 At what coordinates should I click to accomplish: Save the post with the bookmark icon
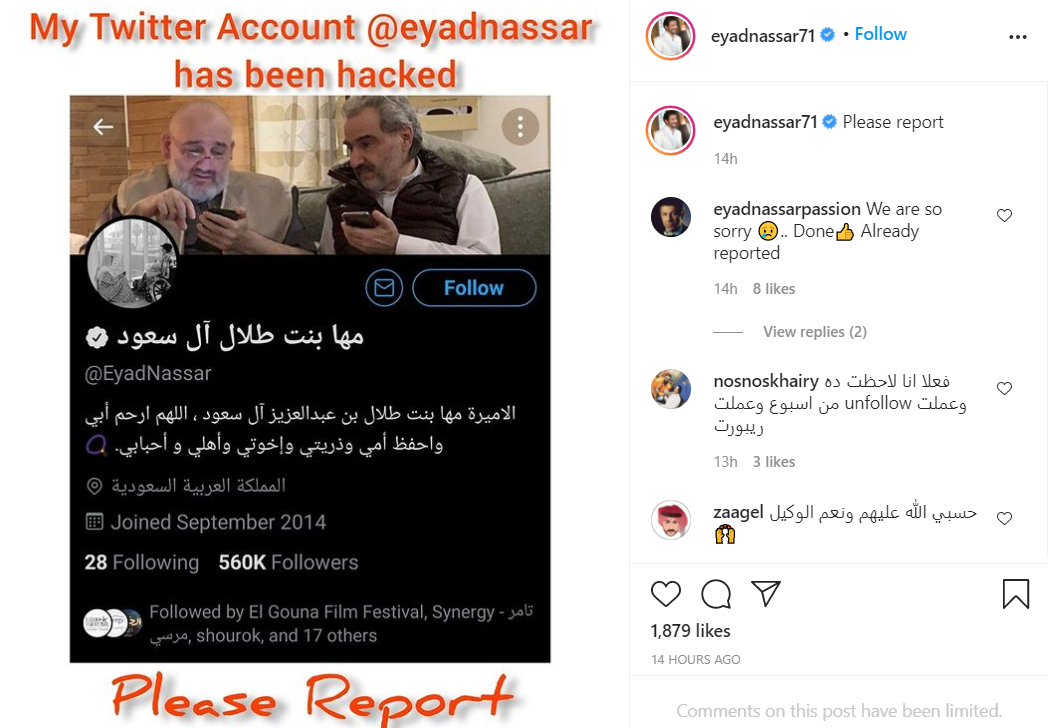coord(1015,594)
